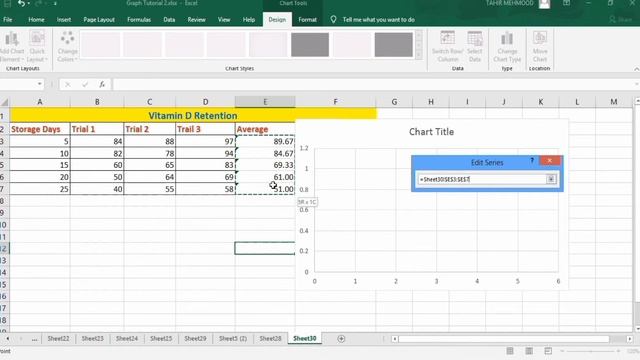Expand the Name Box dropdown
Image resolution: width=640 pixels, height=360 pixels.
click(x=40, y=84)
